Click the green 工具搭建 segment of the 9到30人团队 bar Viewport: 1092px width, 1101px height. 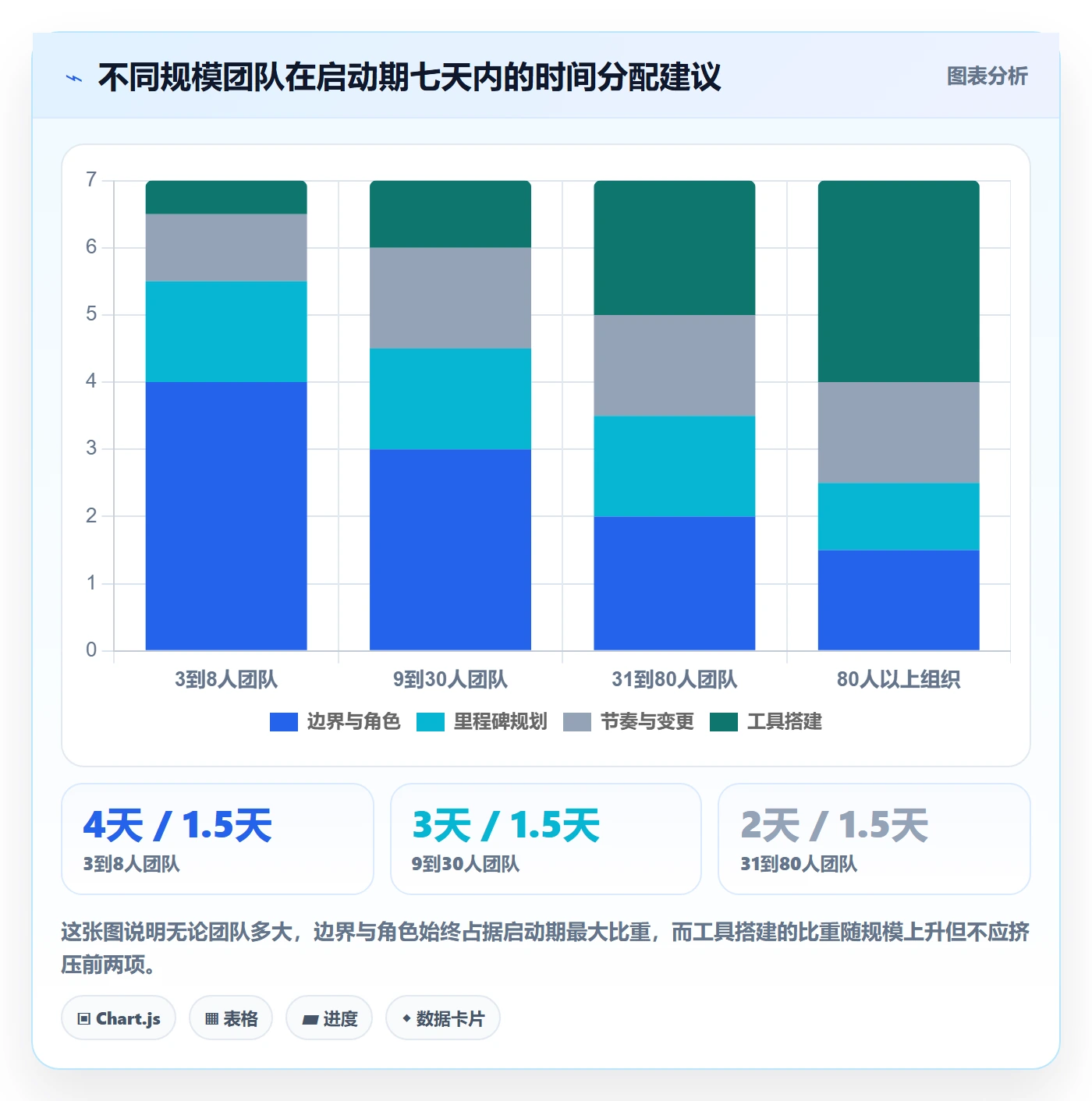[x=451, y=214]
